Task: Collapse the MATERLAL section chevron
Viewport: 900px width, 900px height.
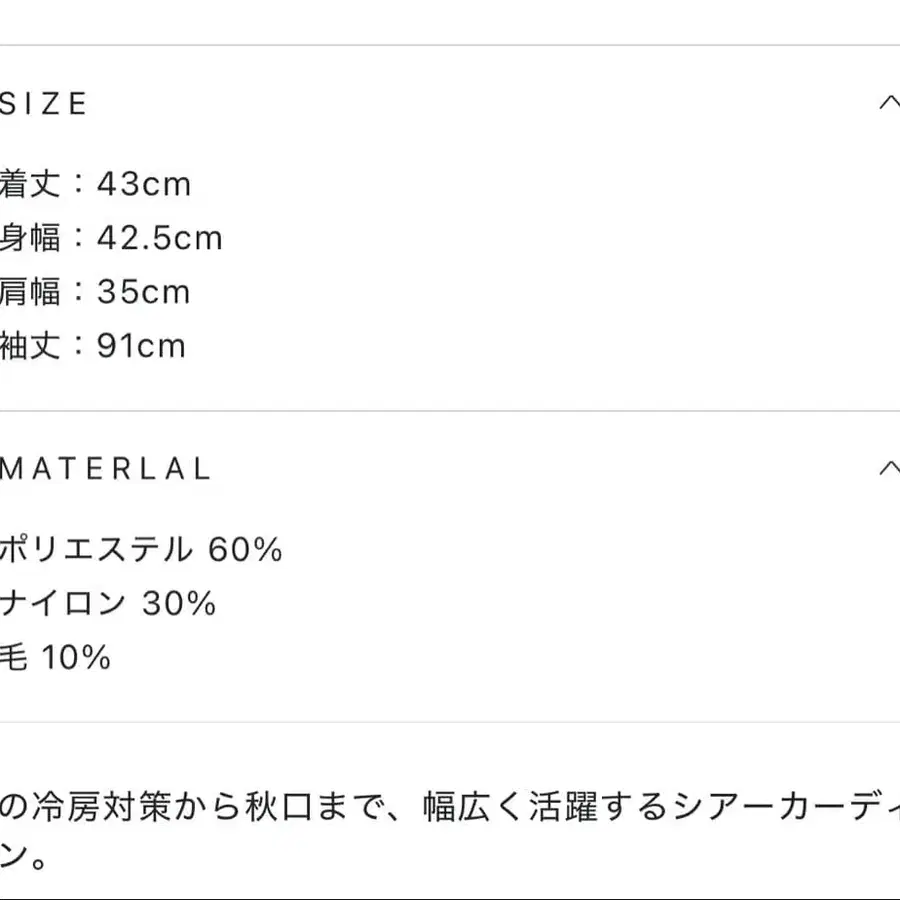Action: point(888,468)
